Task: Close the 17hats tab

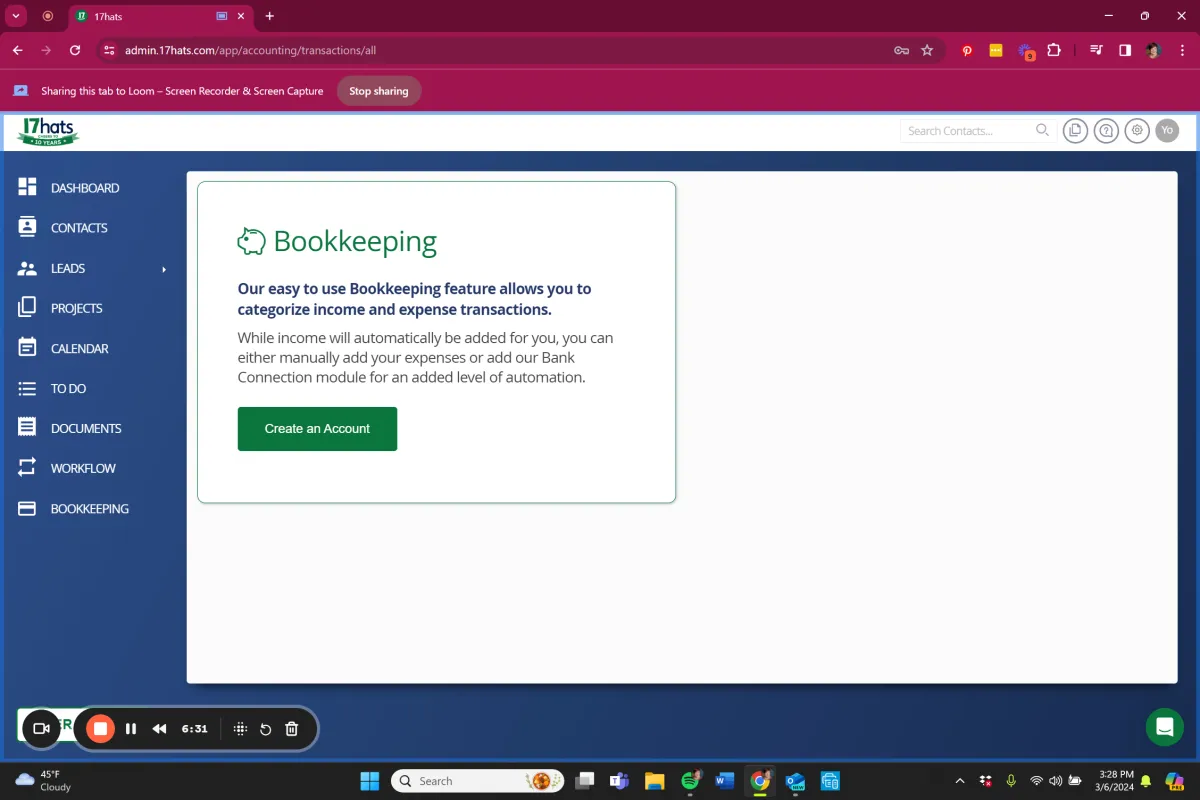Action: tap(241, 16)
